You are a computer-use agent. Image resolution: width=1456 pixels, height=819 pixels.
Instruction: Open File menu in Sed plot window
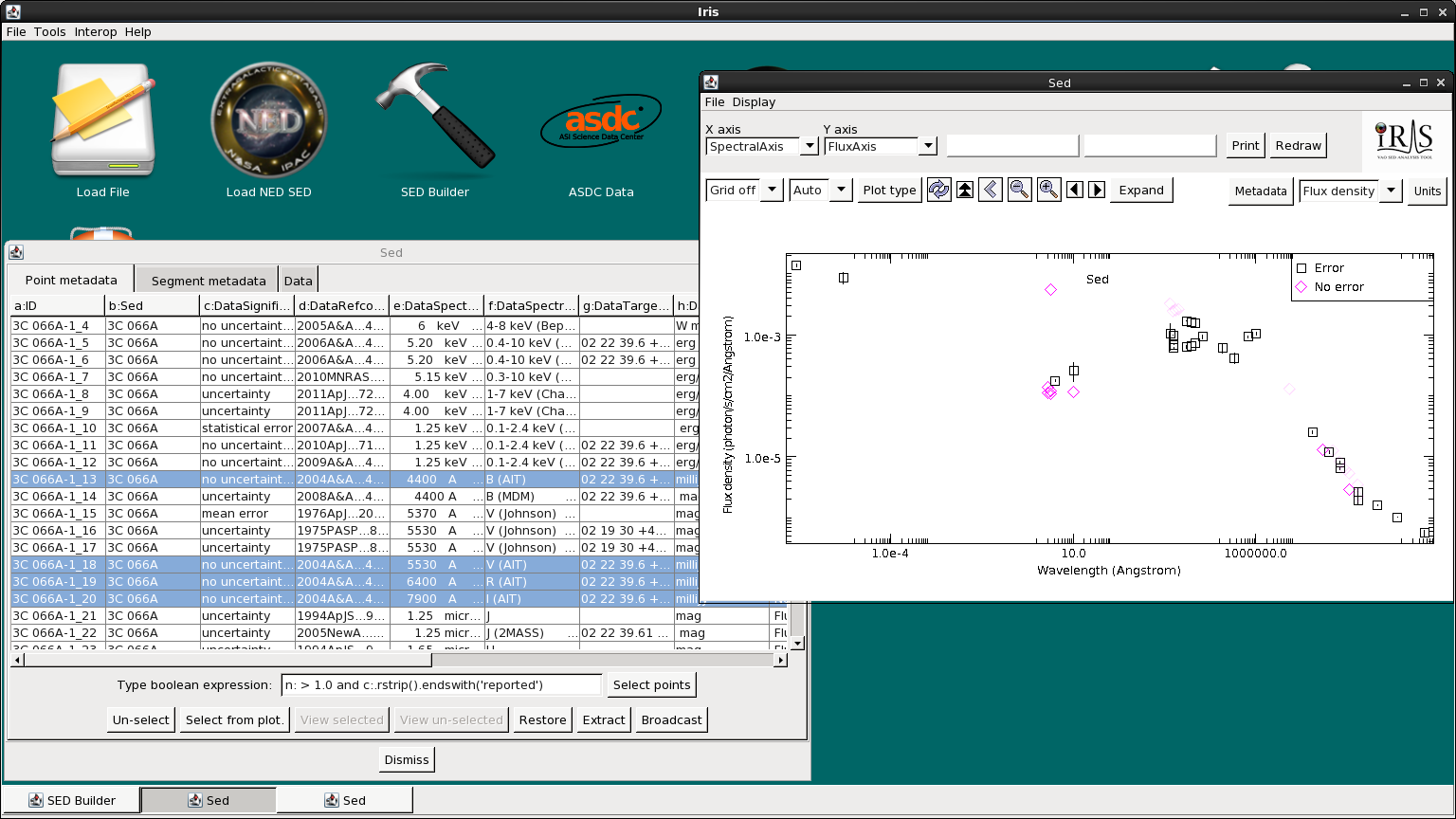[715, 101]
